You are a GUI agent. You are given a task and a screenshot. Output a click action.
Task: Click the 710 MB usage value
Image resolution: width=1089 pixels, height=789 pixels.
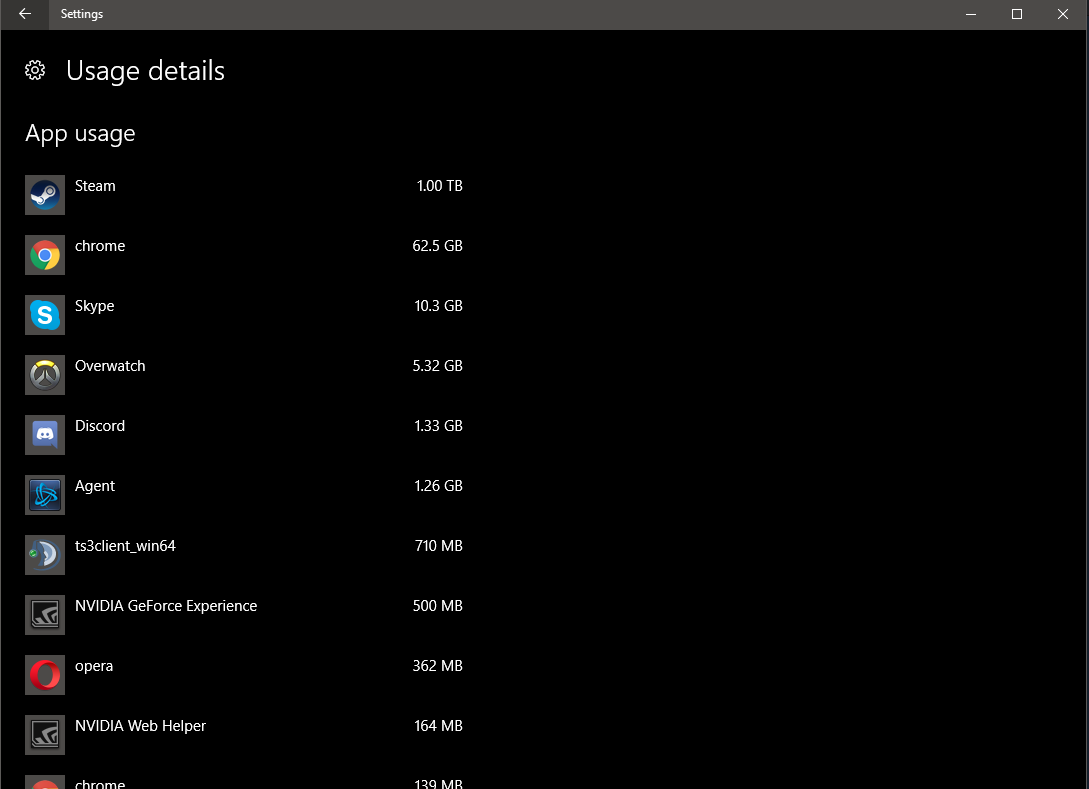point(439,546)
